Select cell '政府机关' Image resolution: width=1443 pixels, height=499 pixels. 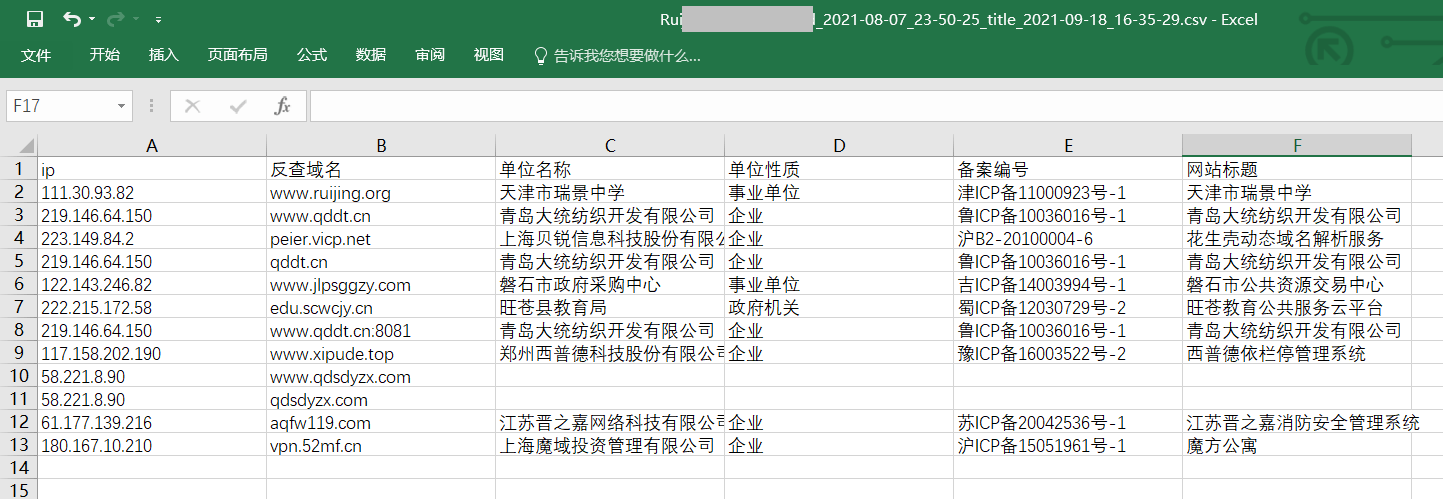pyautogui.click(x=839, y=308)
